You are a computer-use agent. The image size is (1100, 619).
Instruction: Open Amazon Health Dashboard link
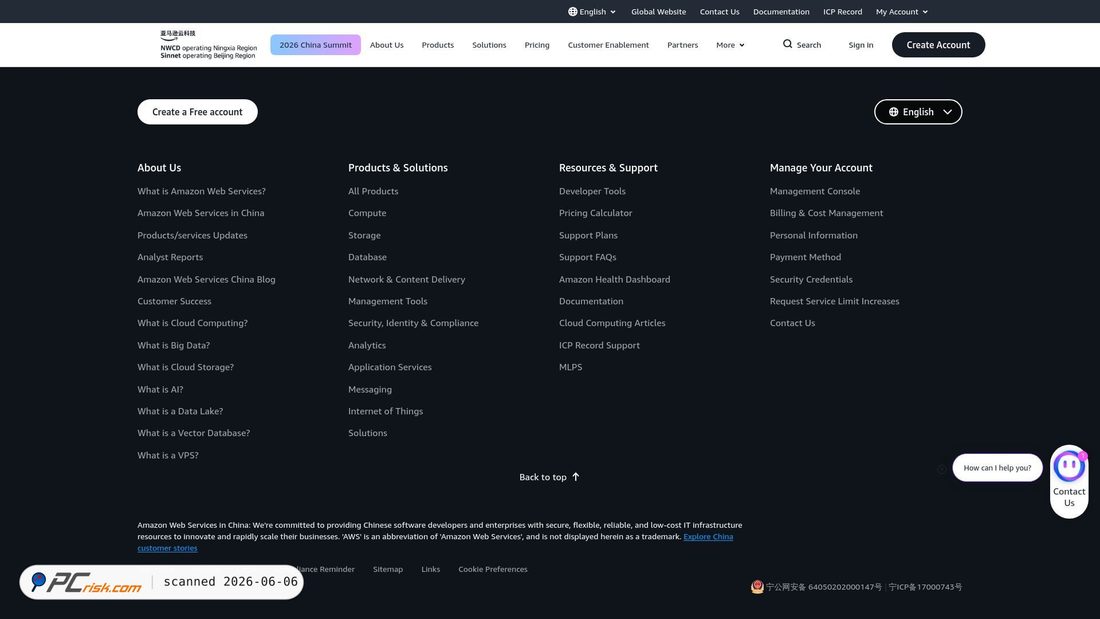click(x=615, y=279)
